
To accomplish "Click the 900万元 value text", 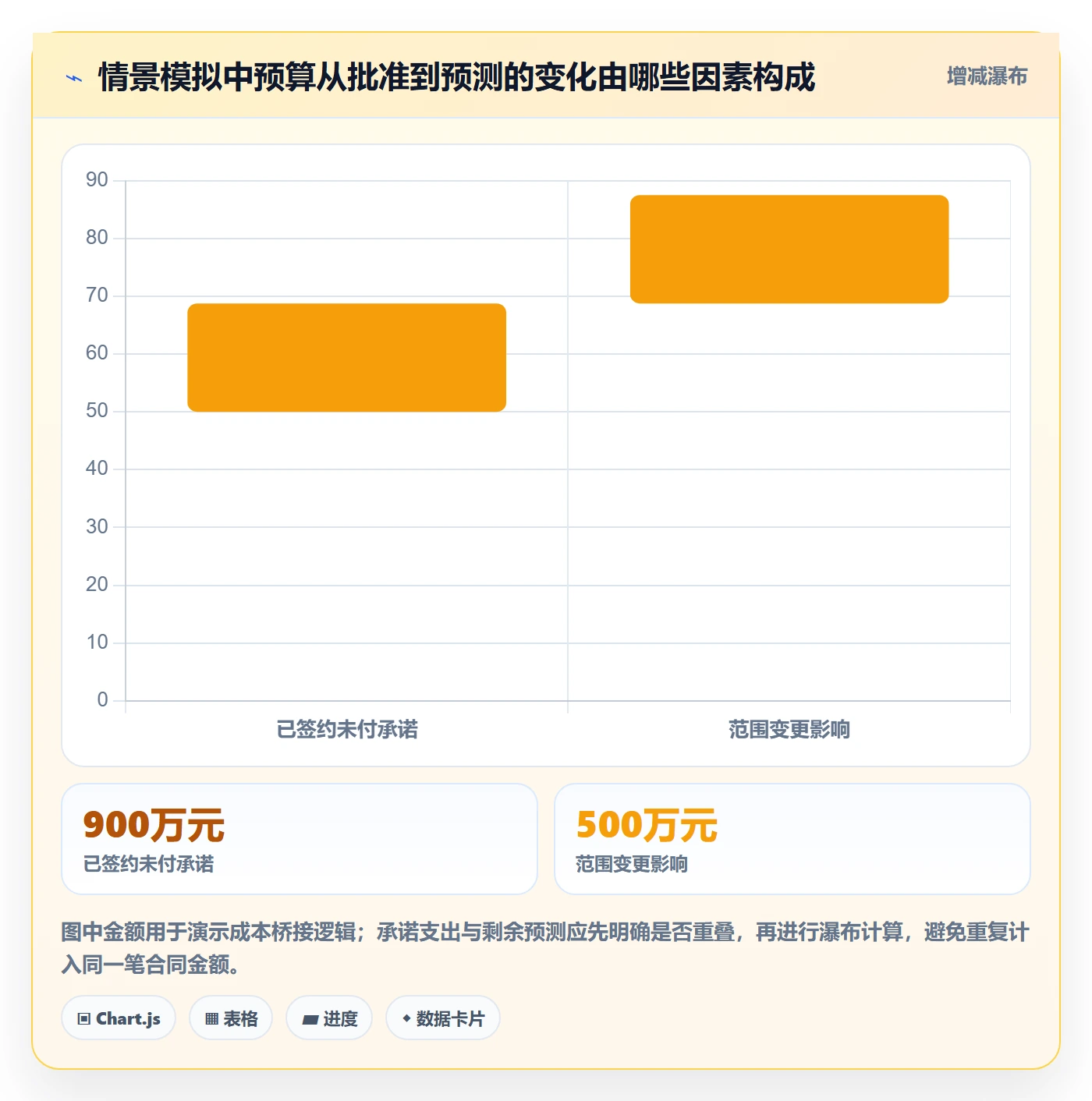I will (x=154, y=825).
